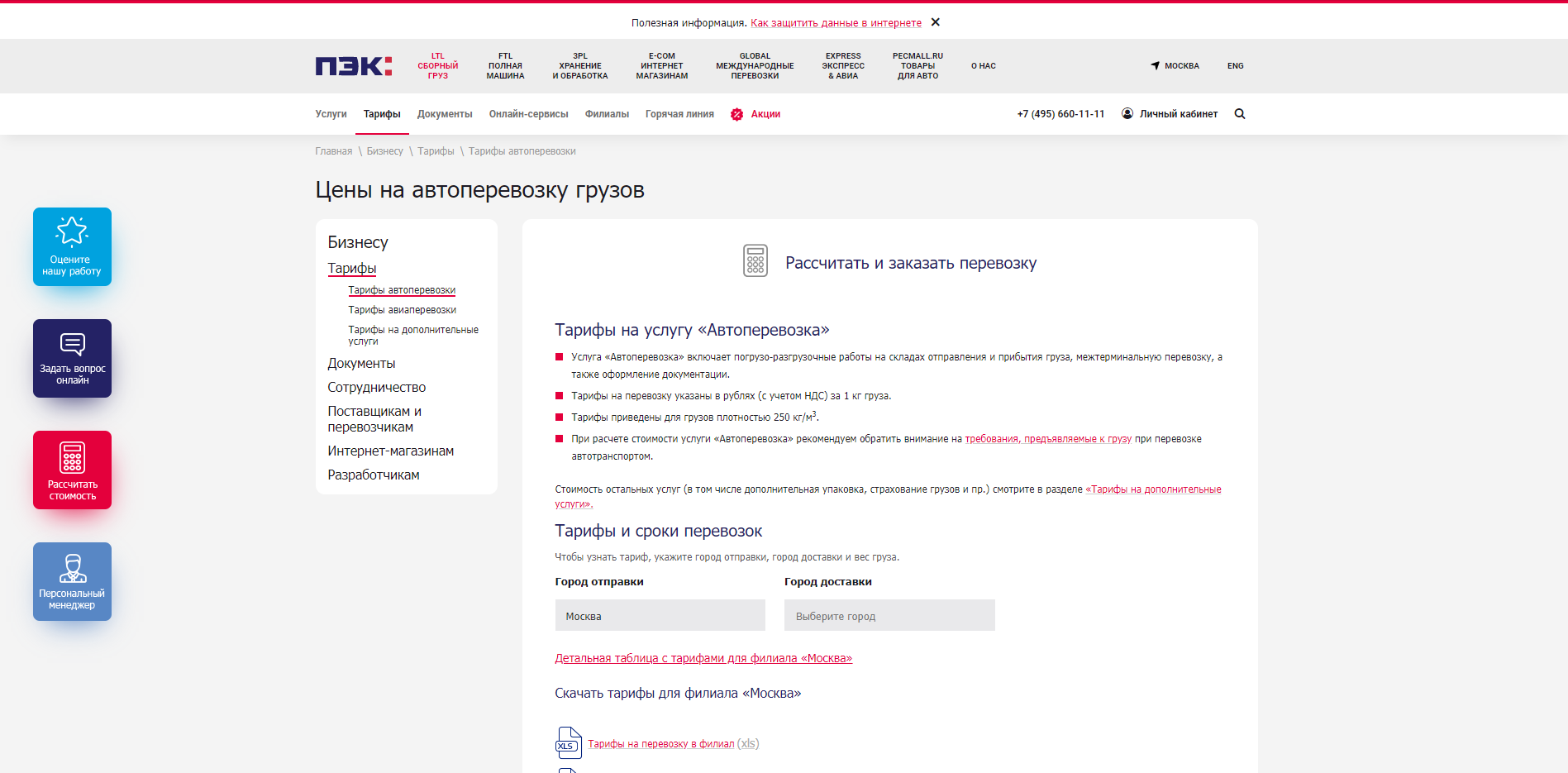The width and height of the screenshot is (1568, 773).
Task: Click Город отправки field with Москва
Action: [x=660, y=615]
